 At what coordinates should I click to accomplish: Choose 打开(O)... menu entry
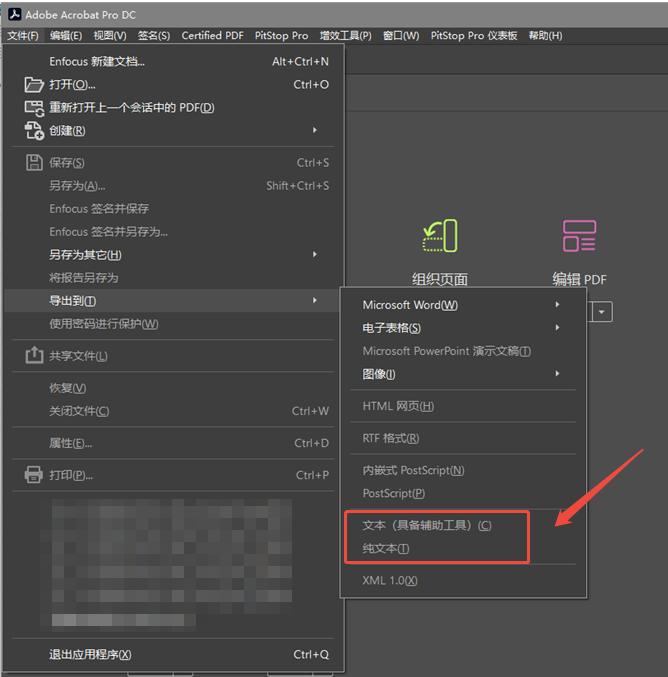point(173,85)
